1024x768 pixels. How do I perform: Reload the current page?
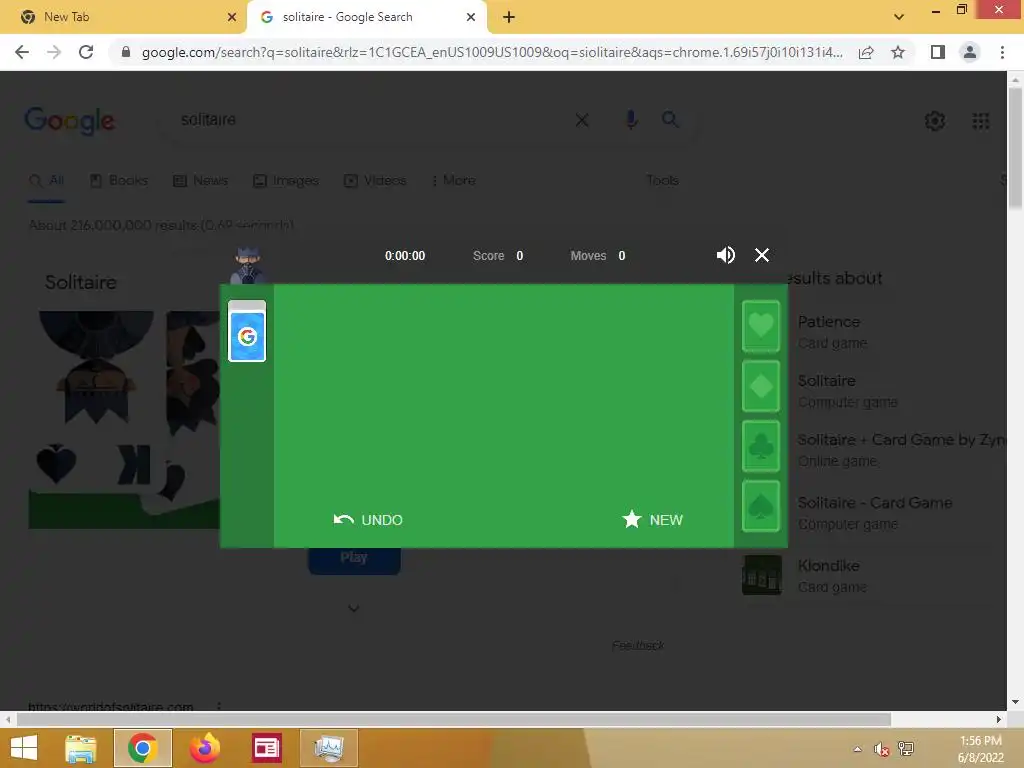(x=86, y=52)
